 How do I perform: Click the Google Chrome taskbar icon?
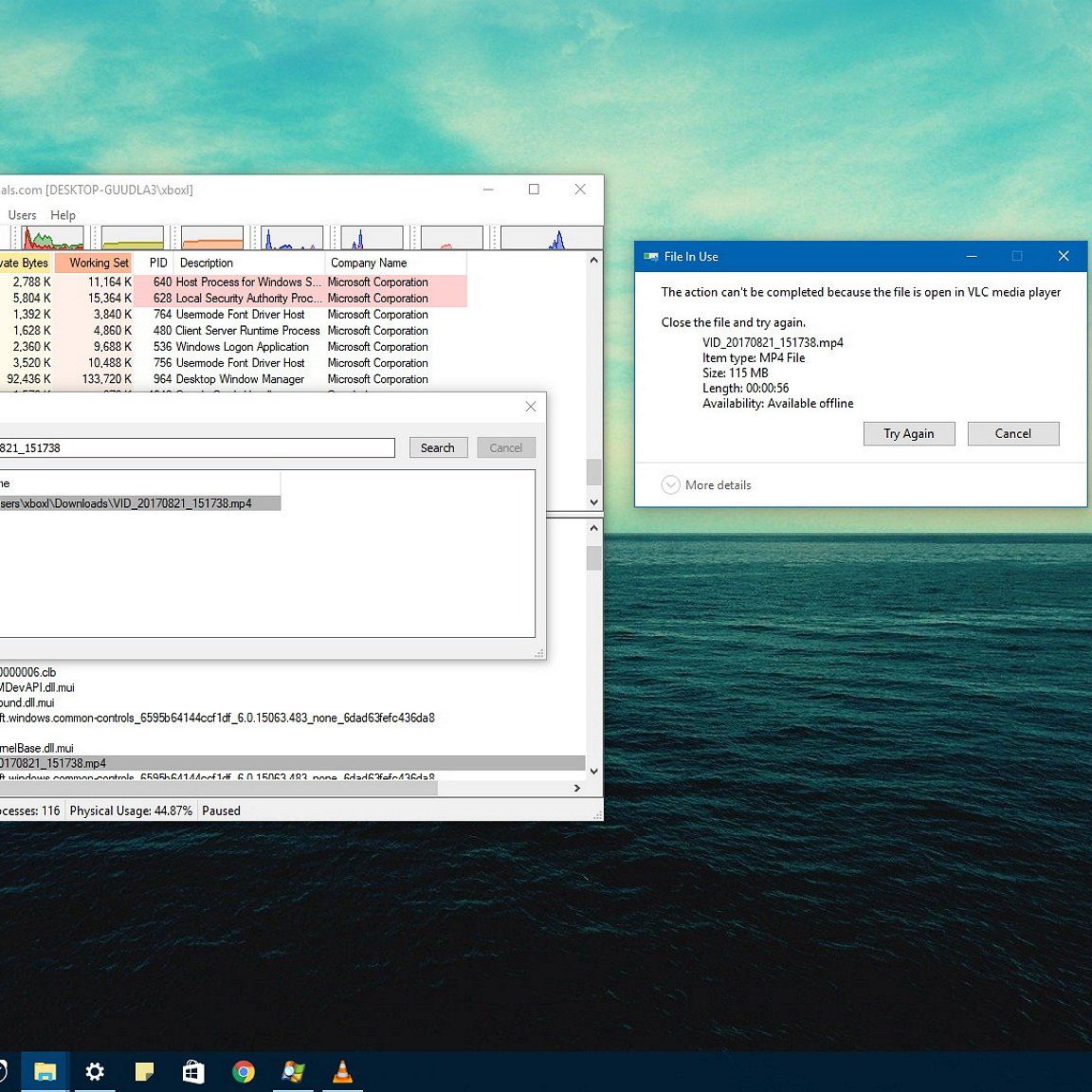pyautogui.click(x=244, y=1072)
